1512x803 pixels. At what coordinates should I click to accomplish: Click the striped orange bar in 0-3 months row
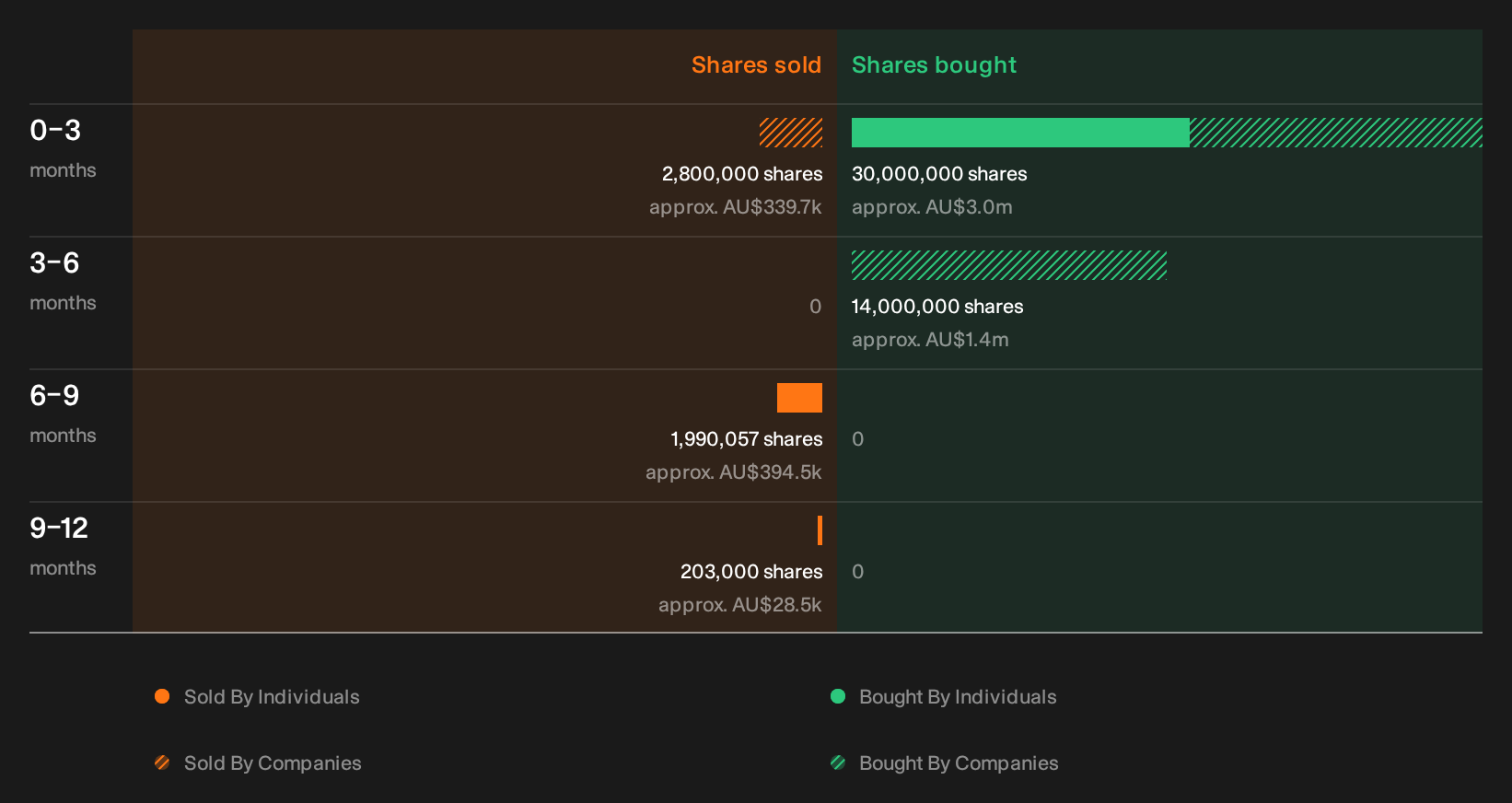791,133
